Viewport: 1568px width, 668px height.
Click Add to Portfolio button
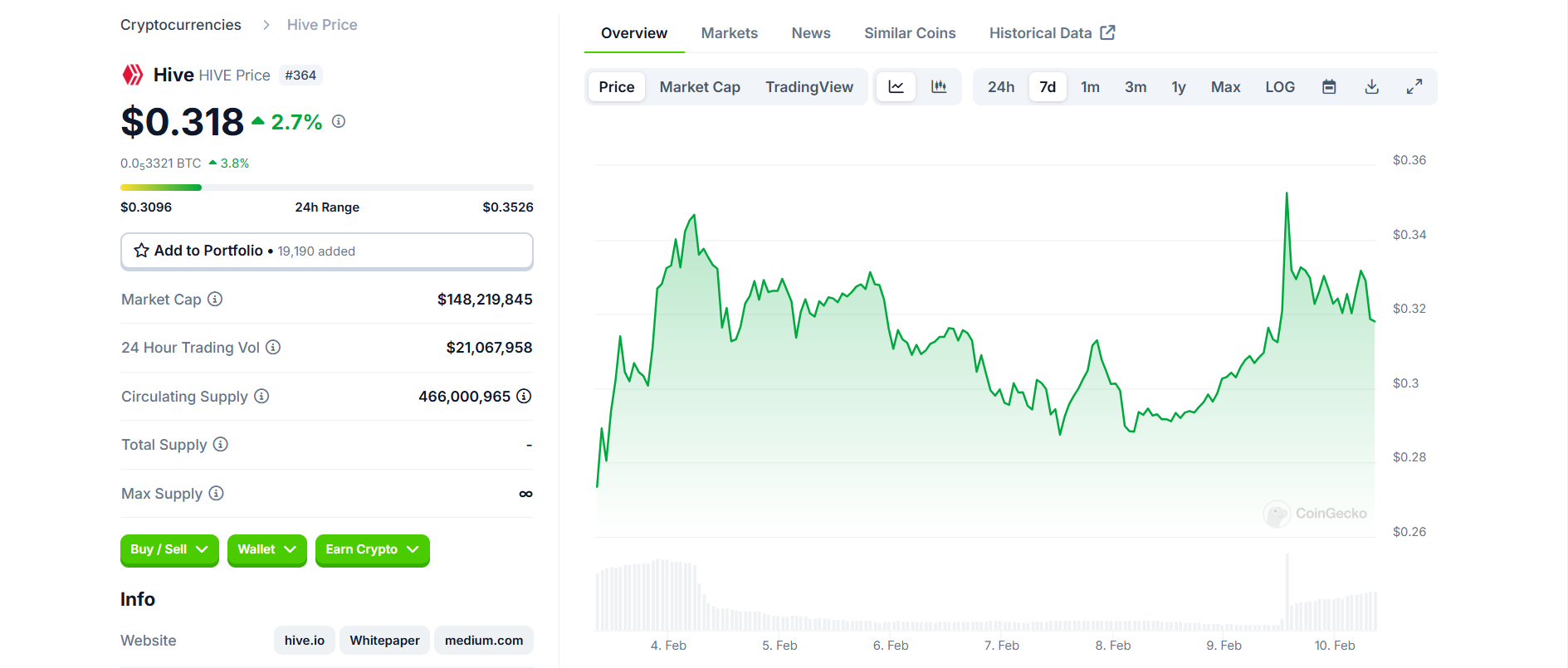coord(327,251)
